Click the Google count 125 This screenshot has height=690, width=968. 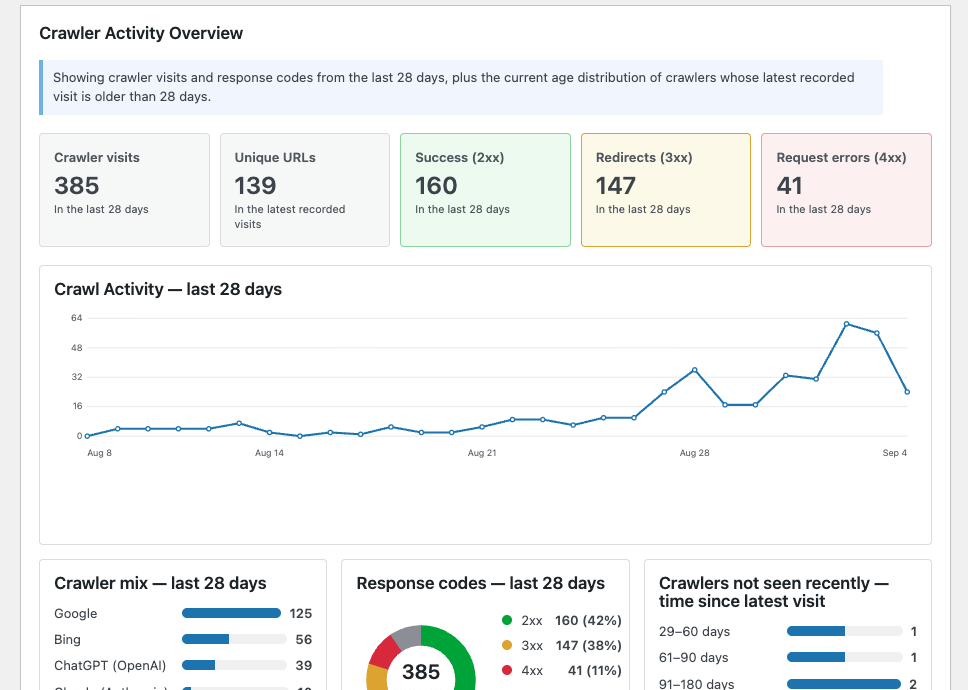[301, 613]
